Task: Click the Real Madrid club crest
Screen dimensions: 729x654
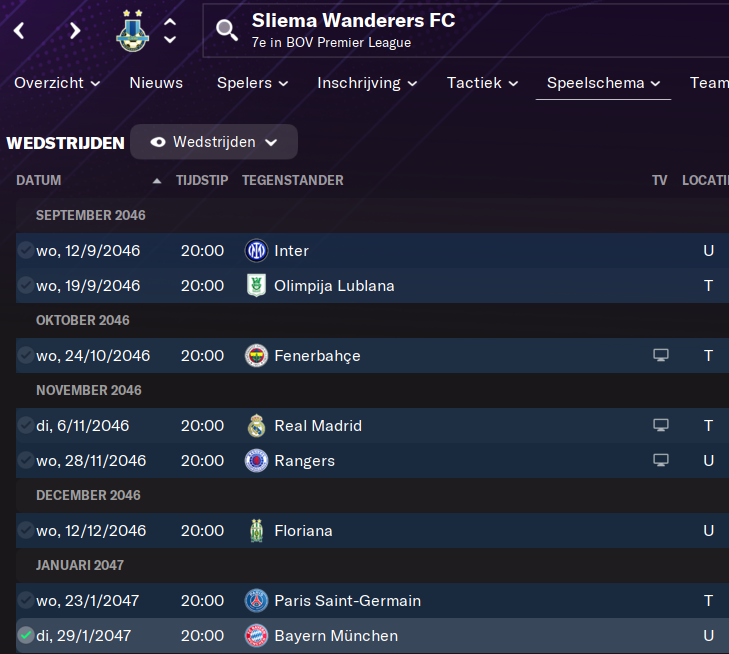Action: click(x=257, y=426)
